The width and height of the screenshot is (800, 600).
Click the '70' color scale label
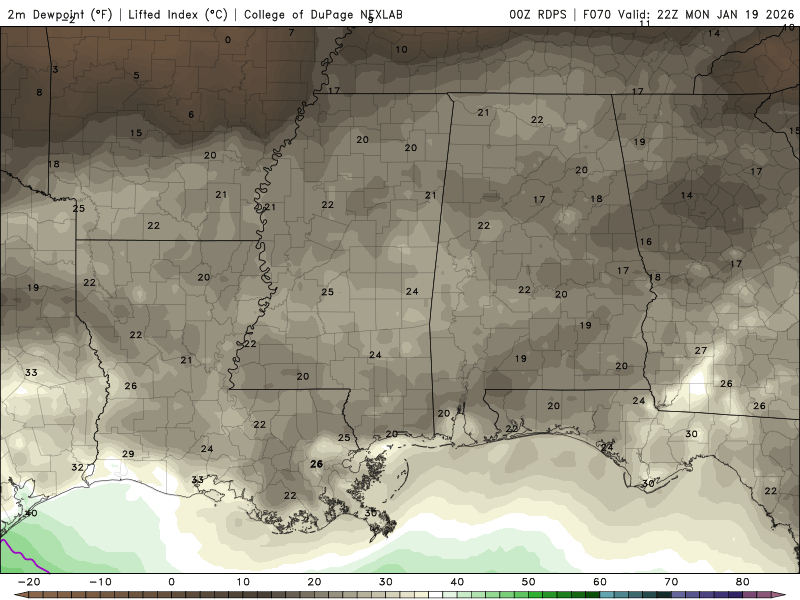tap(671, 582)
